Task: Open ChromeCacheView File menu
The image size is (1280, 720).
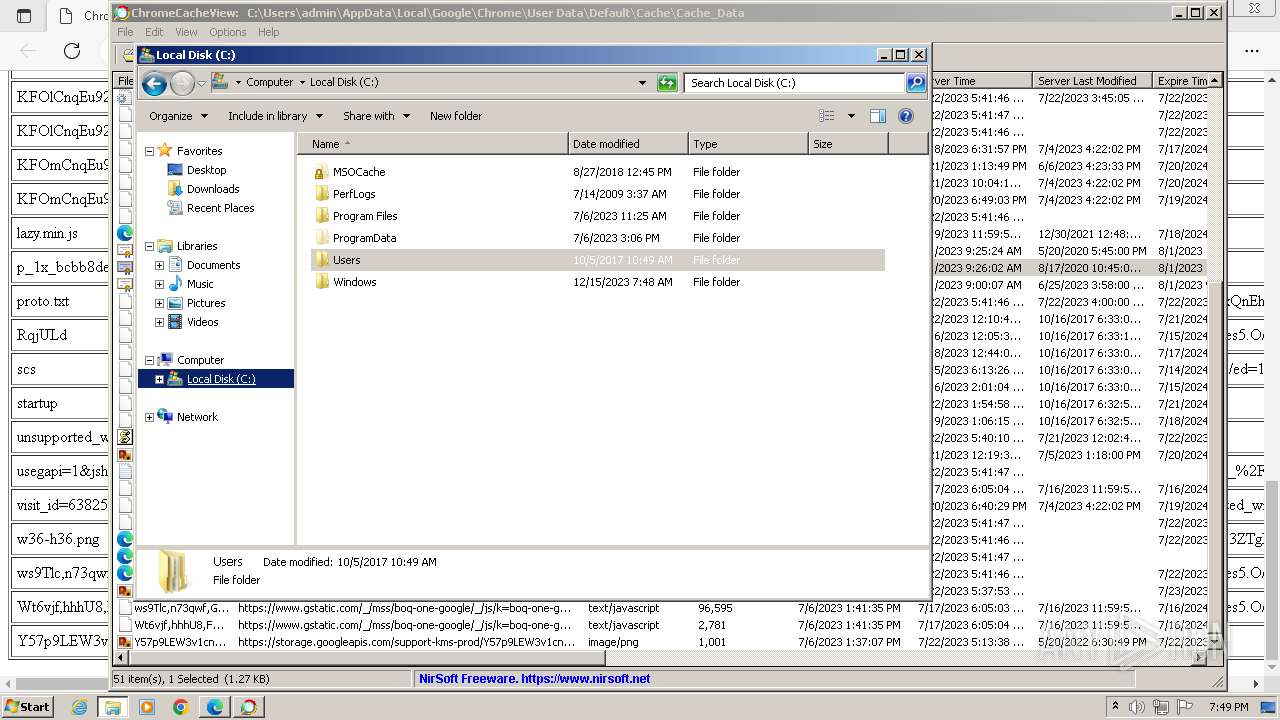Action: click(125, 32)
